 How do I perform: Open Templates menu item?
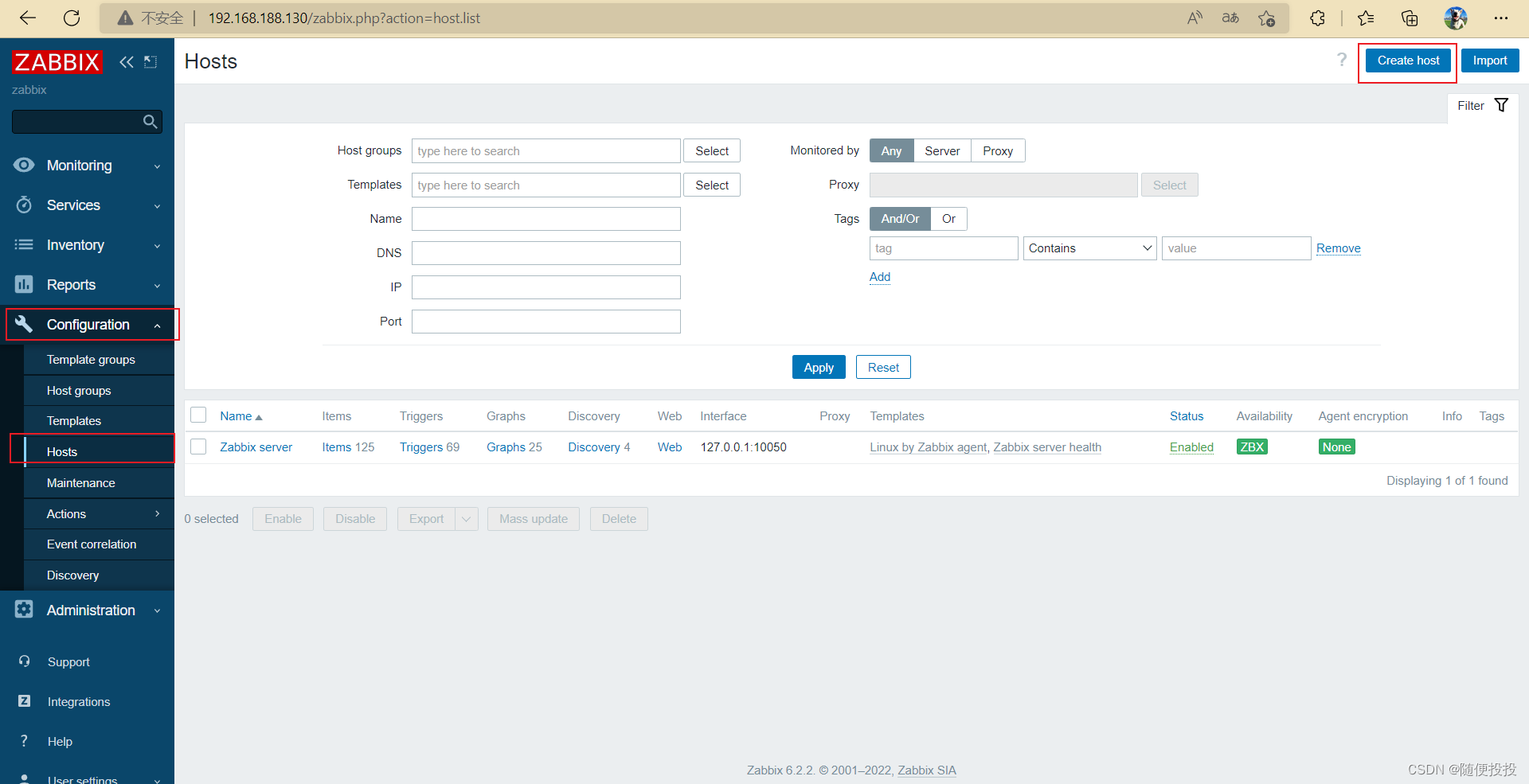coord(74,420)
